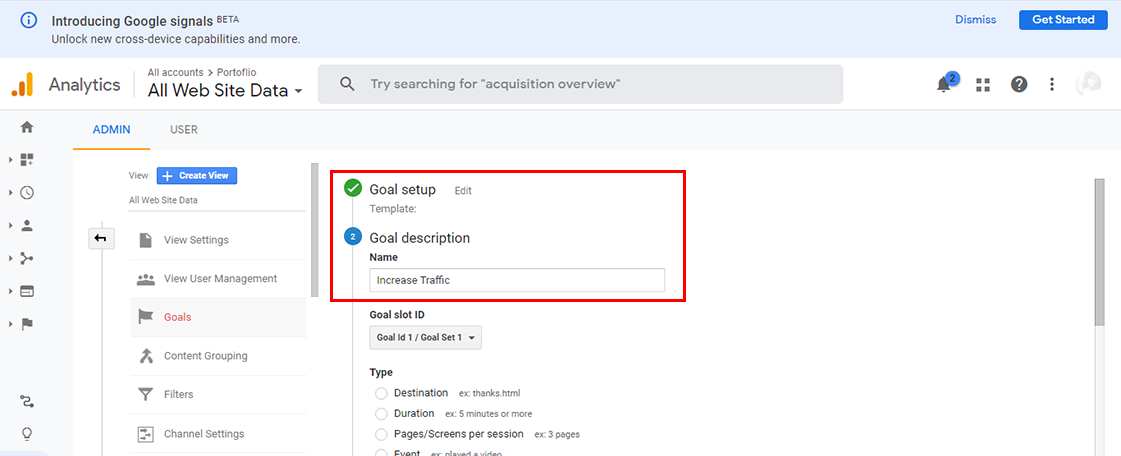Viewport: 1121px width, 456px height.
Task: Open the three-dot more options menu
Action: (x=1052, y=85)
